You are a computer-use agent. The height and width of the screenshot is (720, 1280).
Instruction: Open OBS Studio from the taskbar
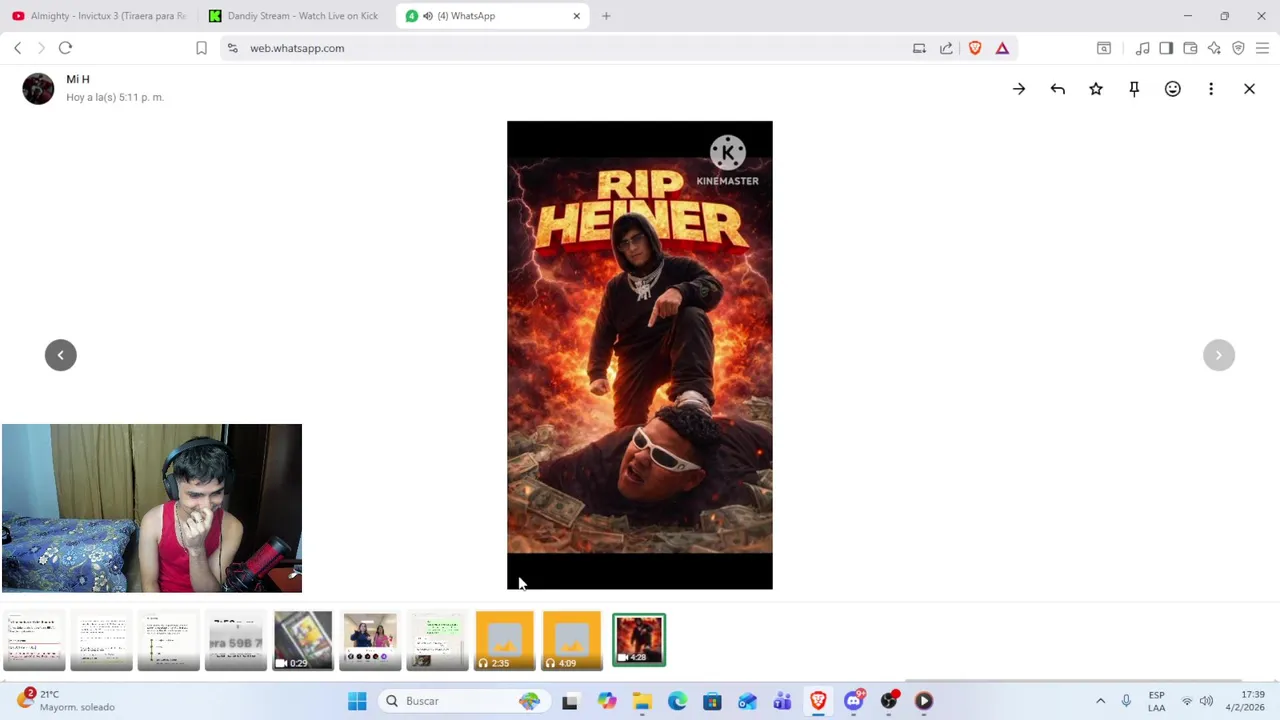pyautogui.click(x=889, y=701)
